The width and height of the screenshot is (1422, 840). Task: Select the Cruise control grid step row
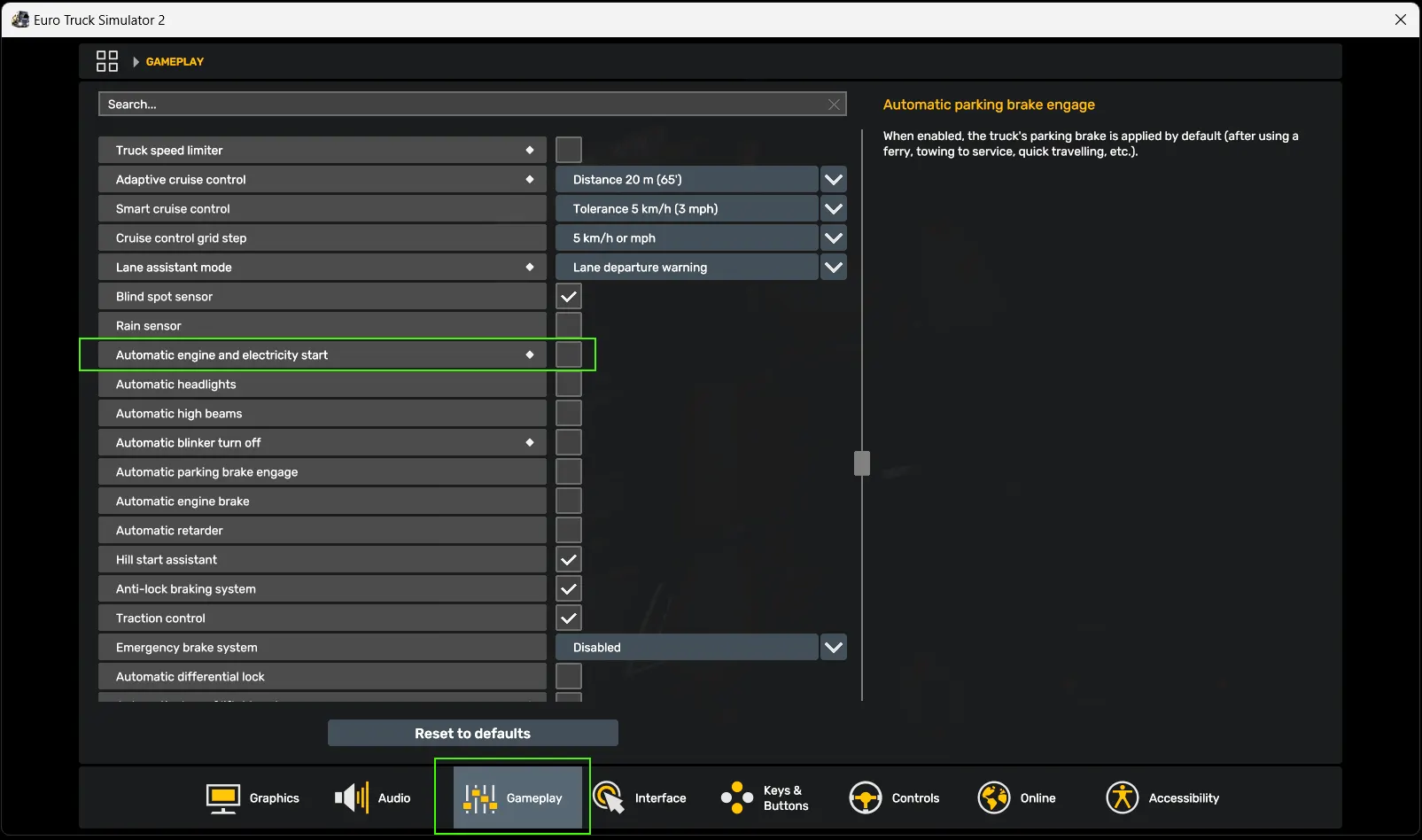pos(322,237)
